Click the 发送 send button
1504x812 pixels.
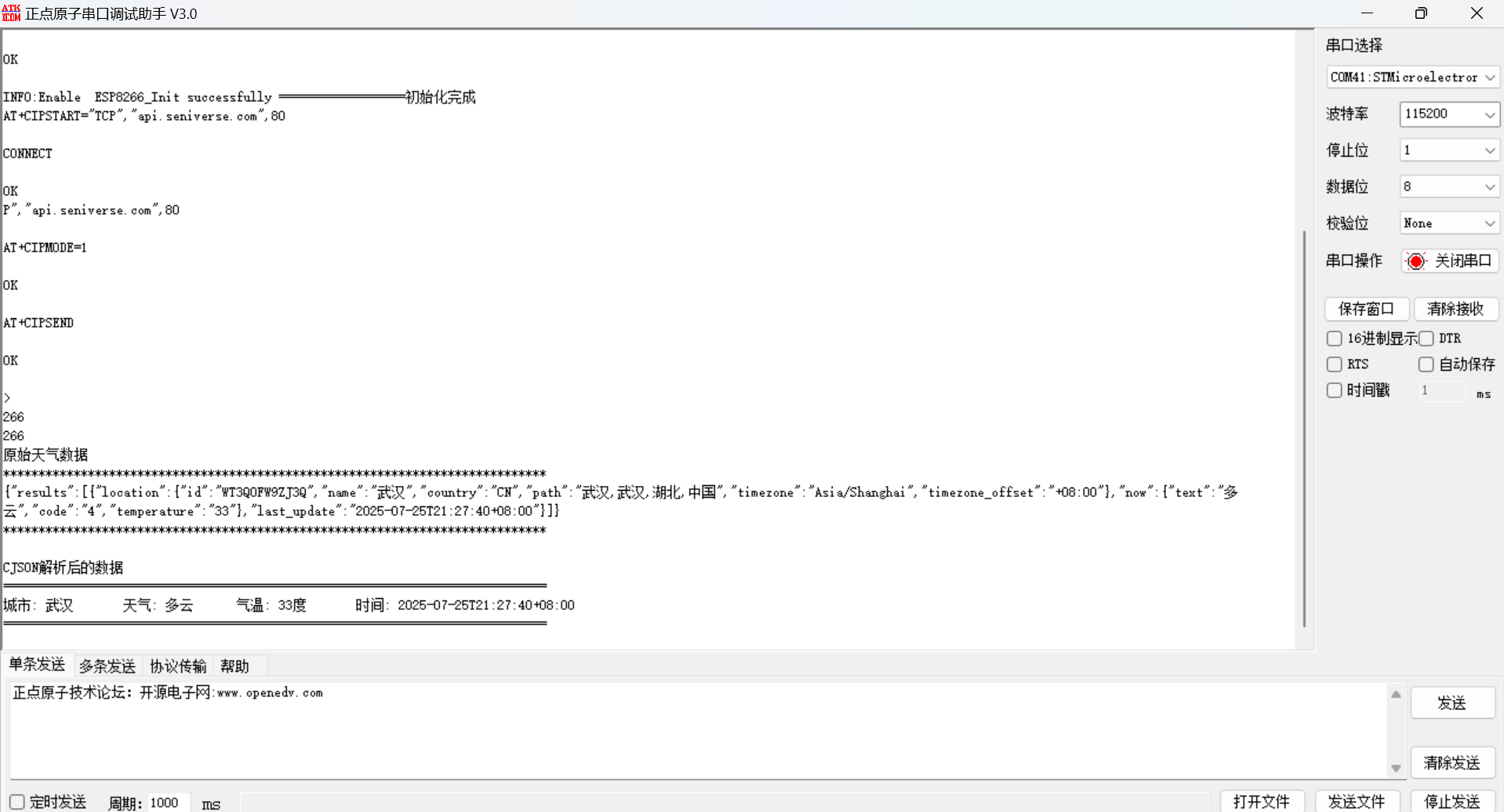click(1452, 703)
